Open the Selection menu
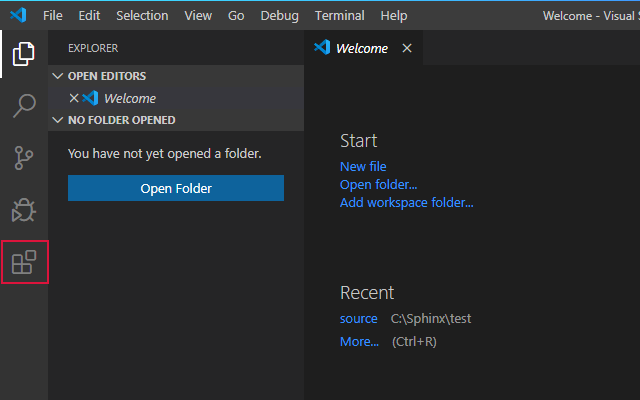Viewport: 640px width, 400px height. [x=142, y=16]
